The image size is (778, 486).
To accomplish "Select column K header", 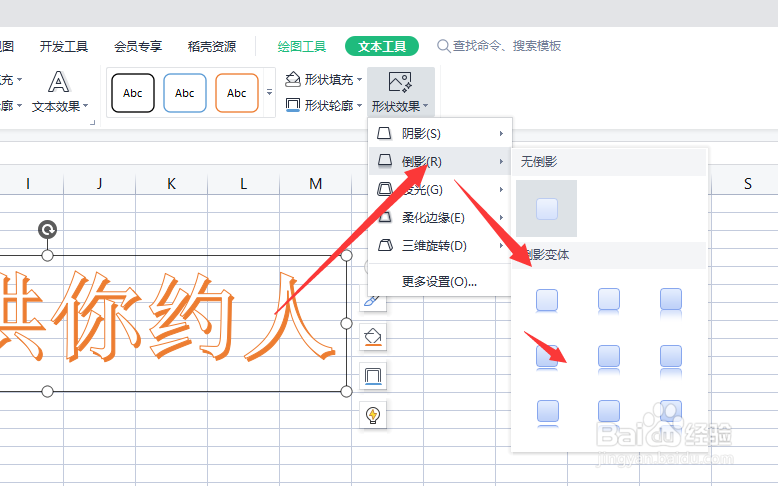I will (171, 184).
